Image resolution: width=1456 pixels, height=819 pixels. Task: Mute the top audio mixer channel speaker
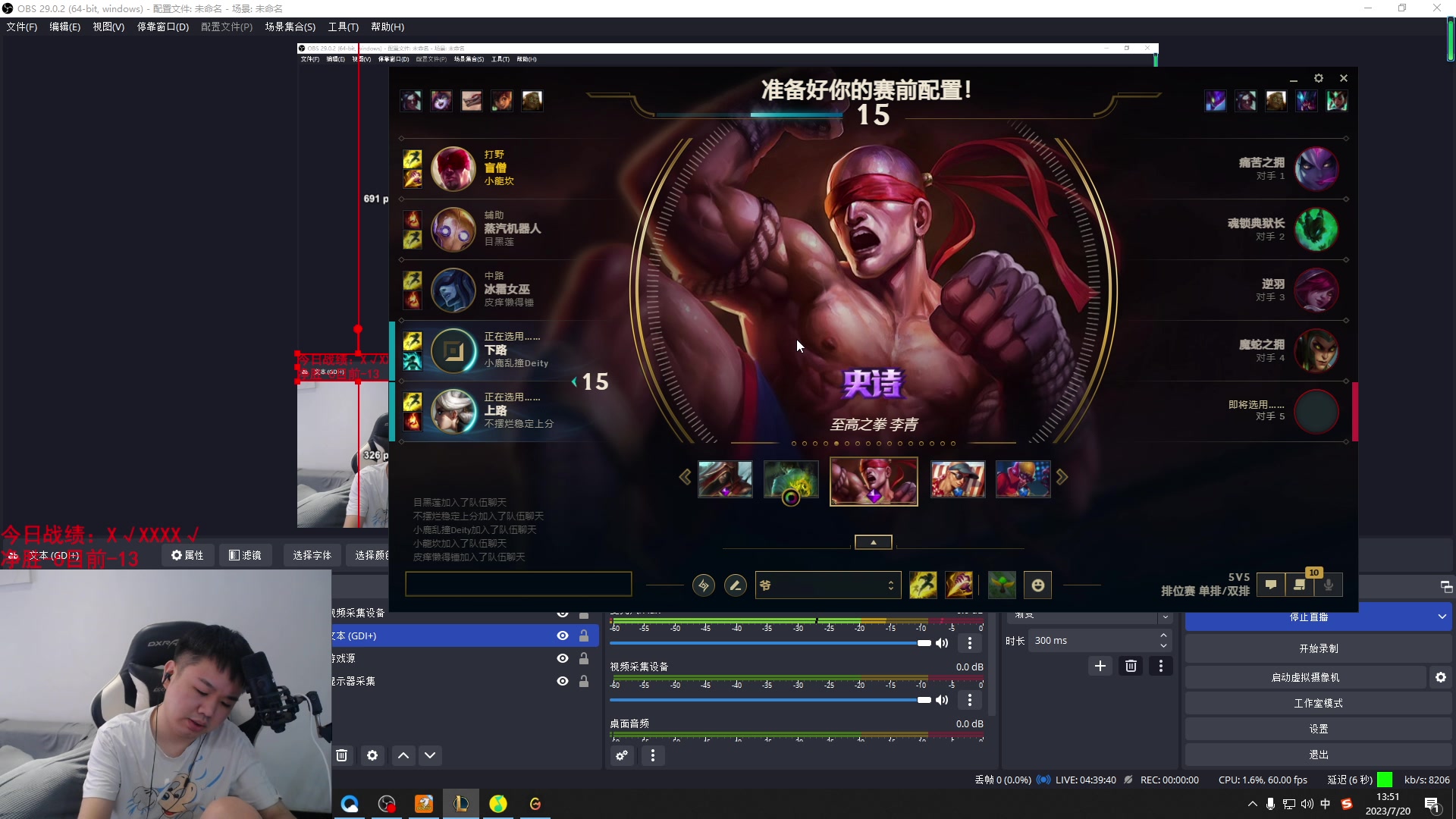942,643
